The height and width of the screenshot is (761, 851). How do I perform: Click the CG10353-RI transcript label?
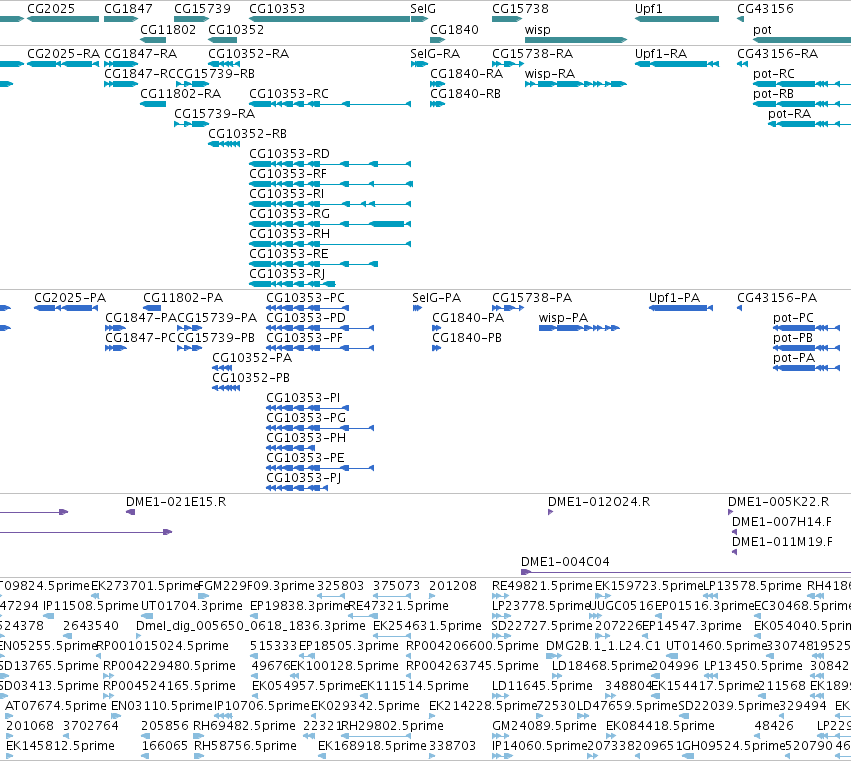click(287, 194)
